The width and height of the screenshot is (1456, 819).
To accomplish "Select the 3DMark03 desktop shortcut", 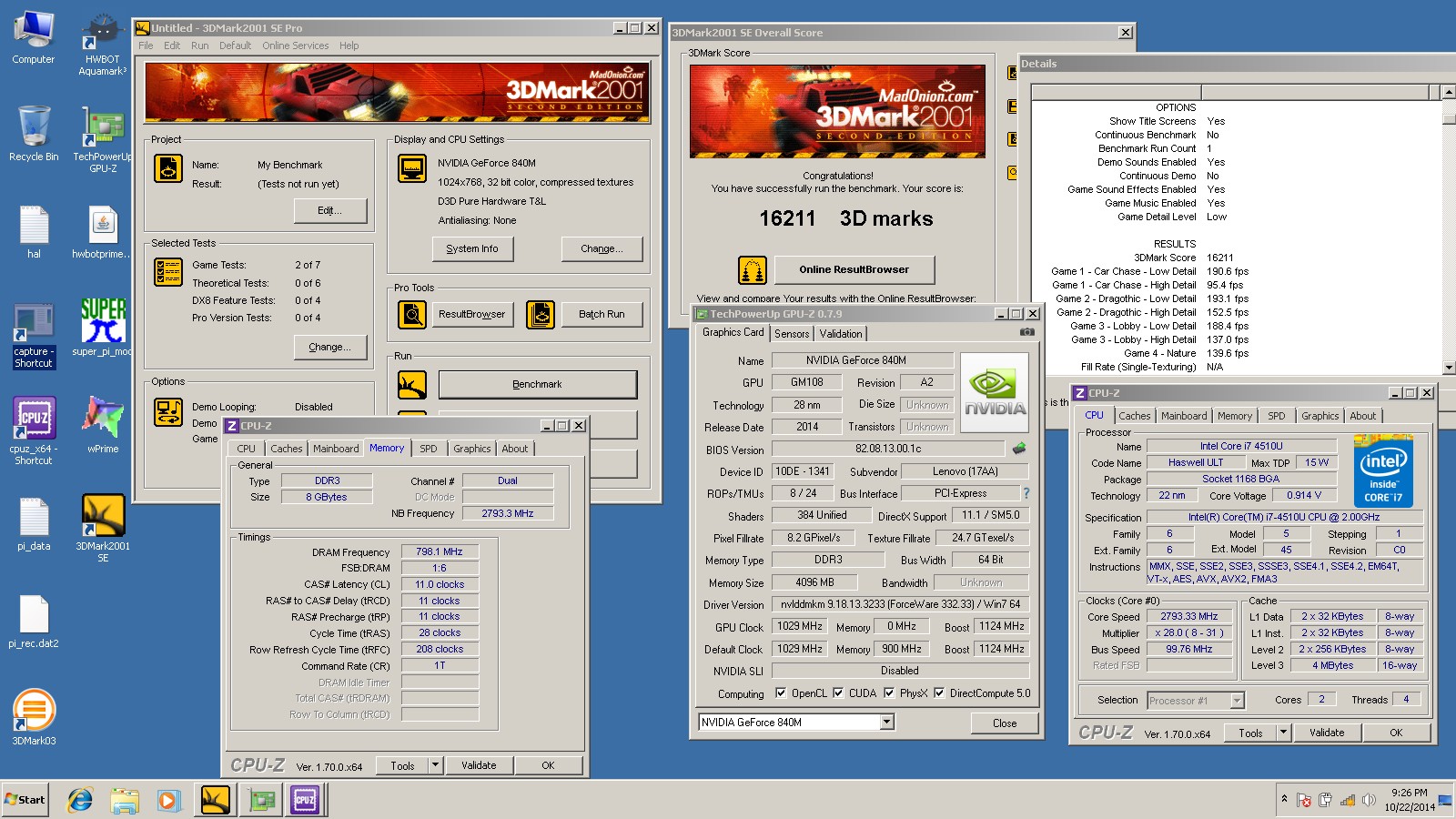I will click(34, 717).
